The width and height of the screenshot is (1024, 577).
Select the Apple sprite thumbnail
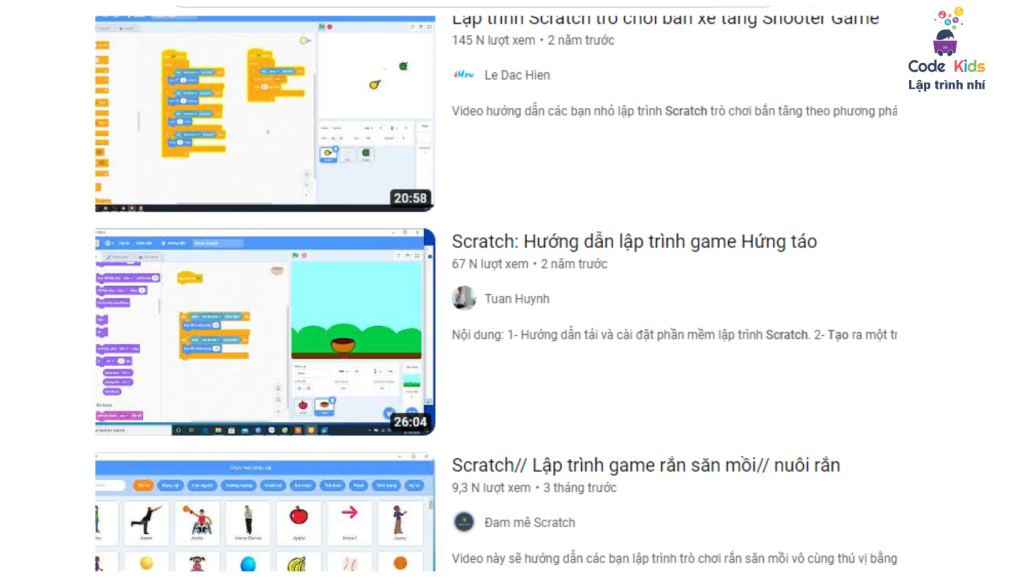click(x=297, y=517)
